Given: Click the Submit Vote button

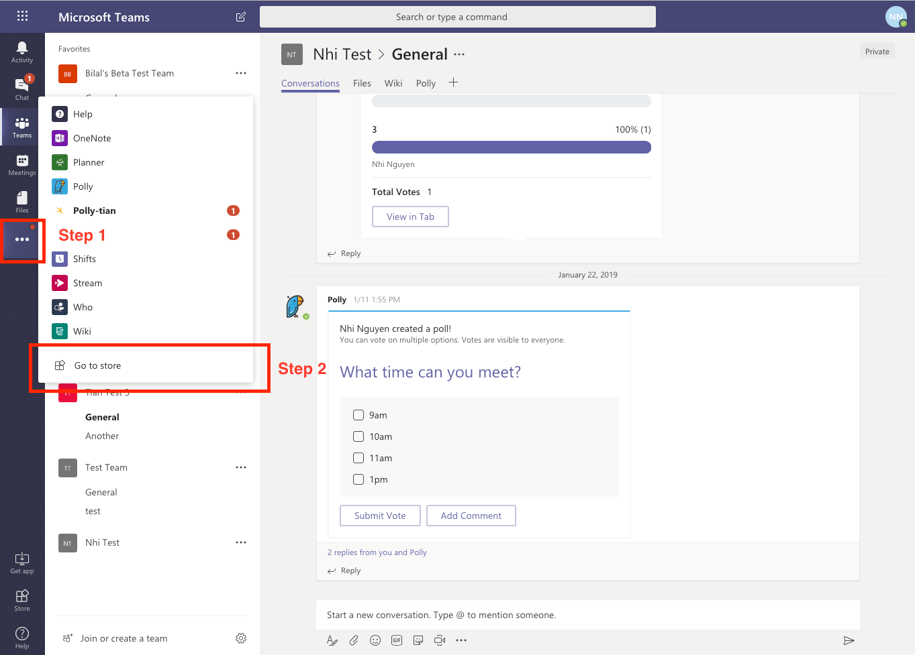Looking at the screenshot, I should (x=380, y=515).
